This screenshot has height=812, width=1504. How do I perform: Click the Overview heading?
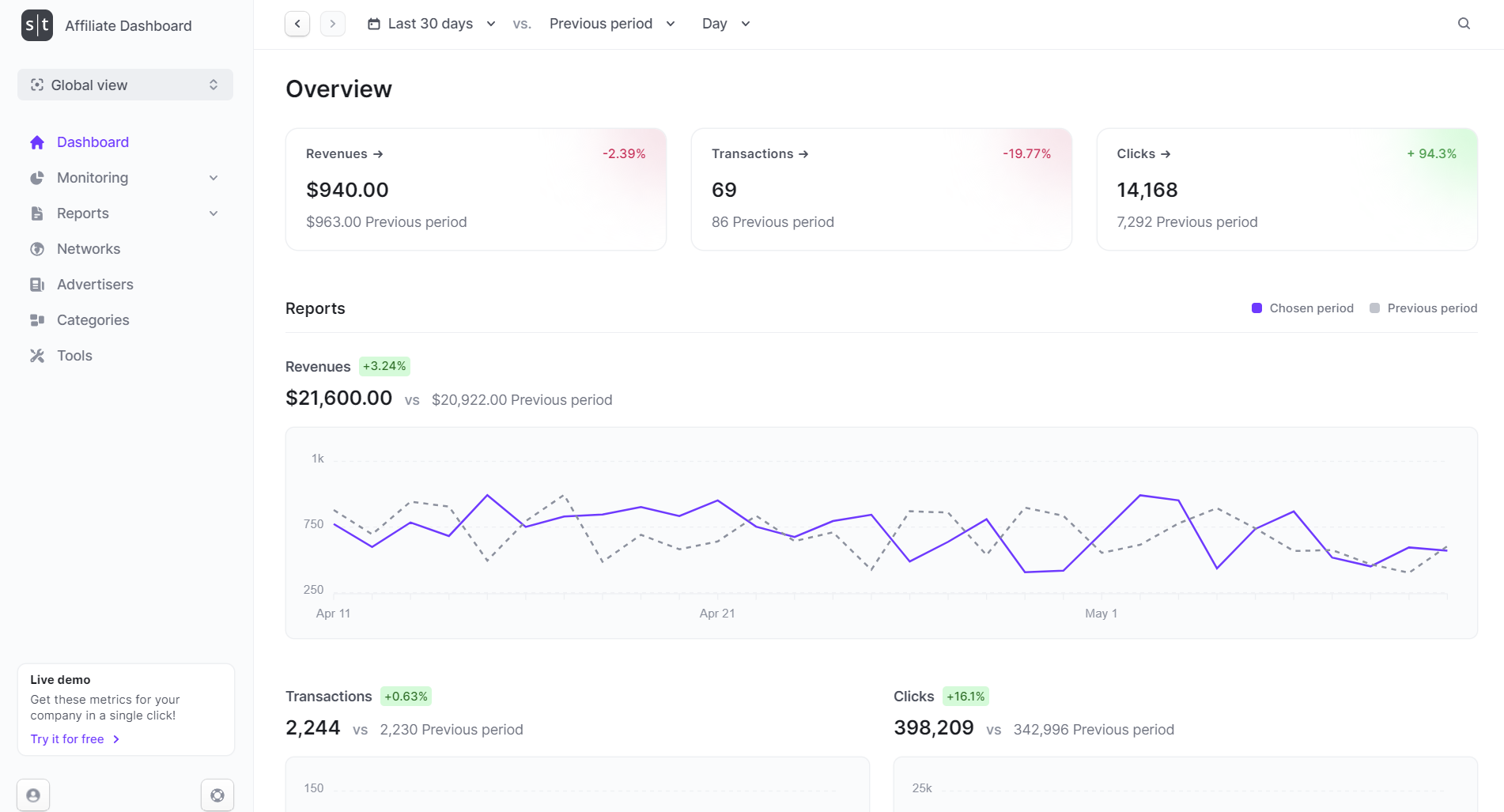(338, 89)
